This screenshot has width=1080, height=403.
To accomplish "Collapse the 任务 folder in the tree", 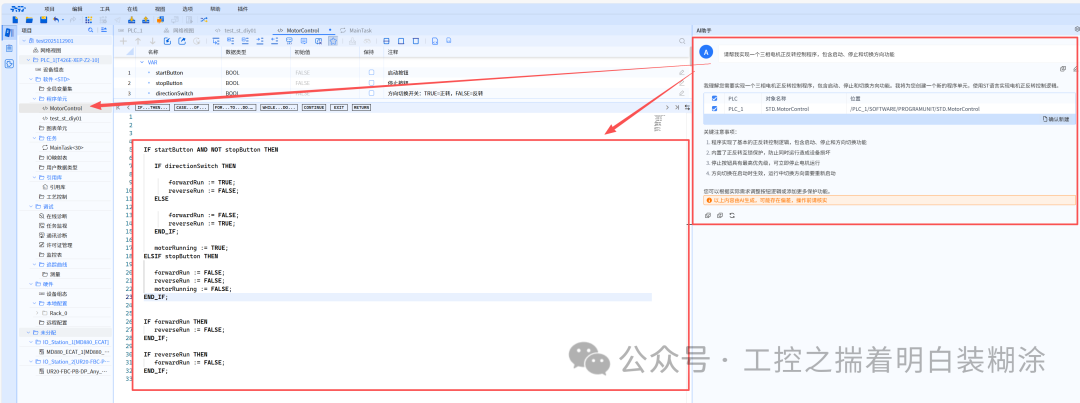I will point(34,138).
